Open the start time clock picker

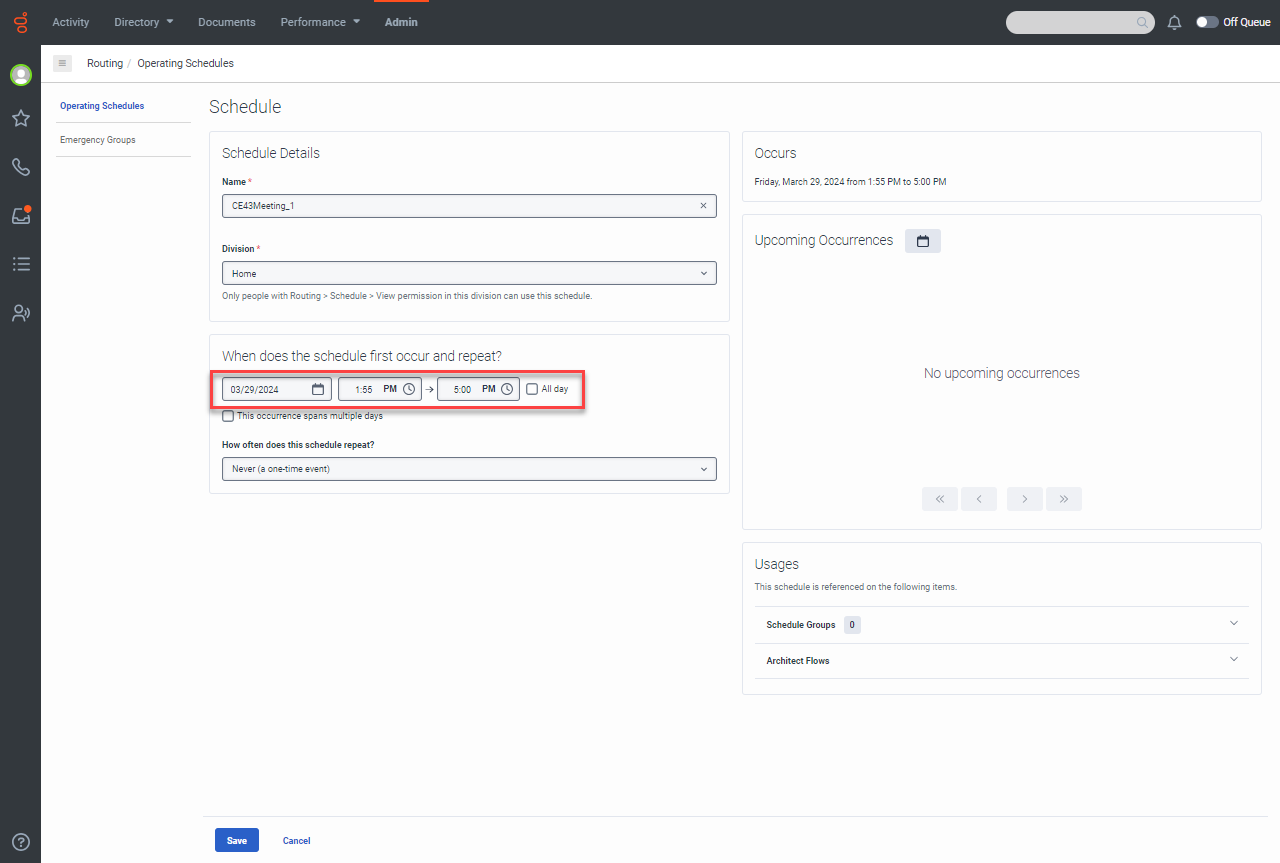[x=409, y=389]
